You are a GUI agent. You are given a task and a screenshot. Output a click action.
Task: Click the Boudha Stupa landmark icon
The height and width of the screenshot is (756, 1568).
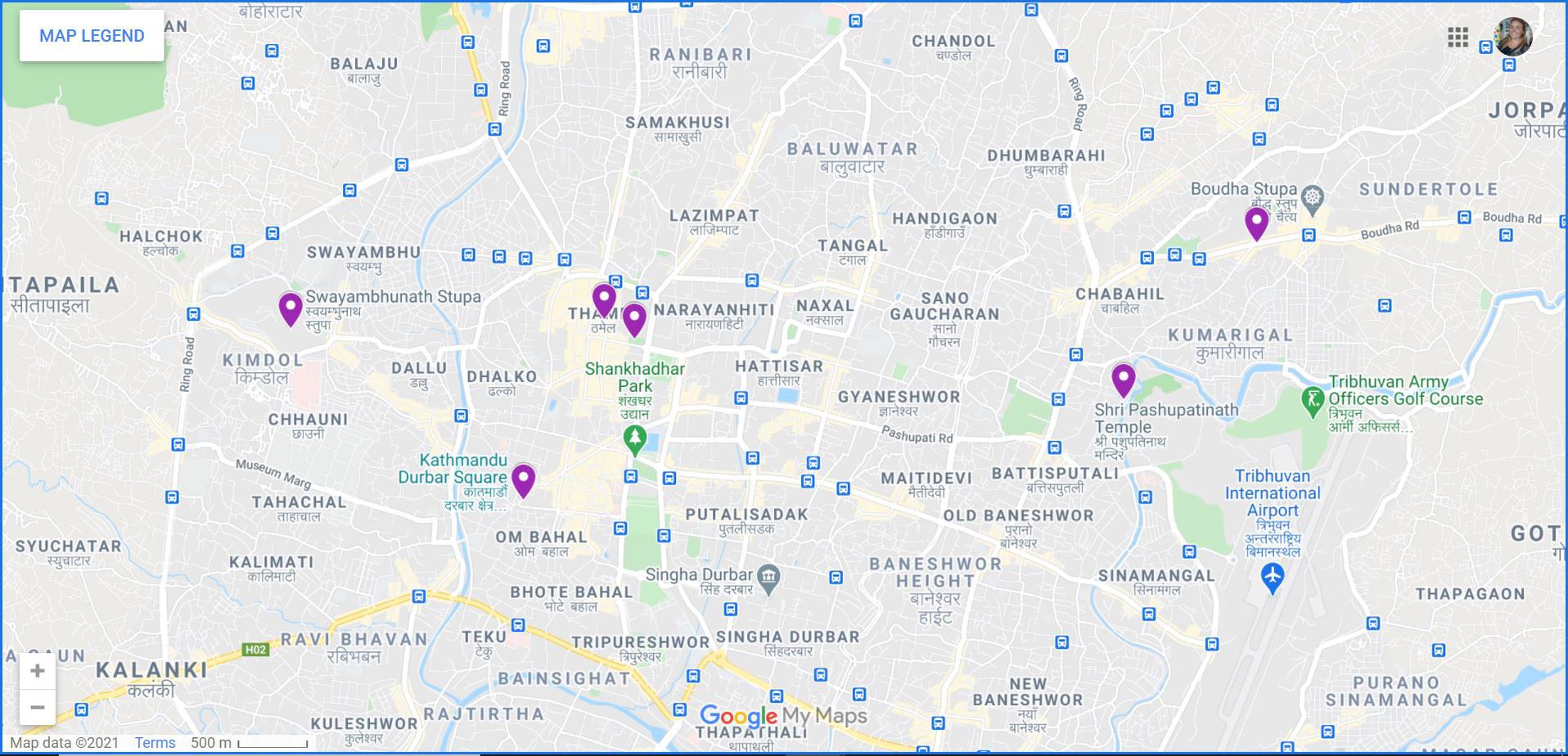click(1313, 197)
